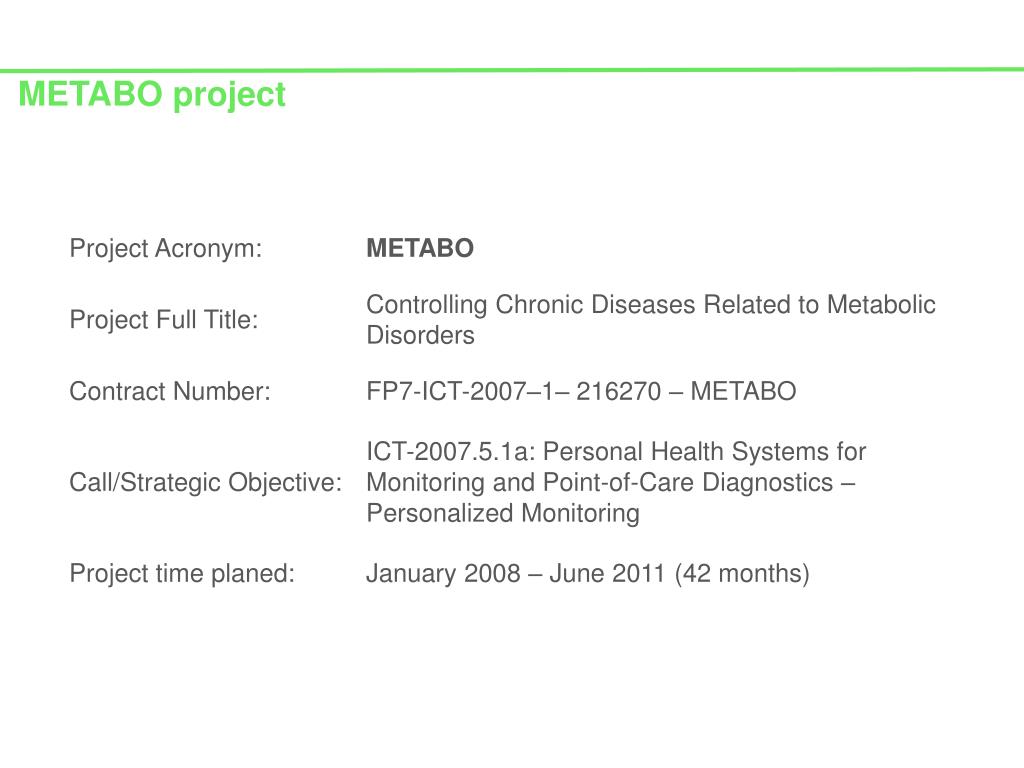The image size is (1024, 768).
Task: Select the "Project Acronym:" label
Action: (x=165, y=249)
